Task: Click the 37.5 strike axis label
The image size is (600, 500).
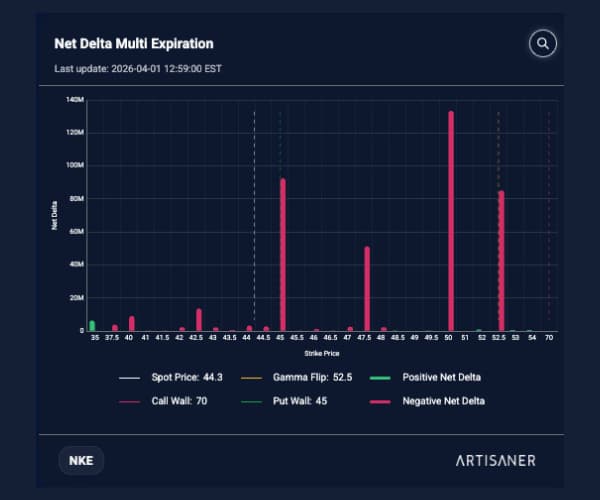Action: (x=112, y=337)
